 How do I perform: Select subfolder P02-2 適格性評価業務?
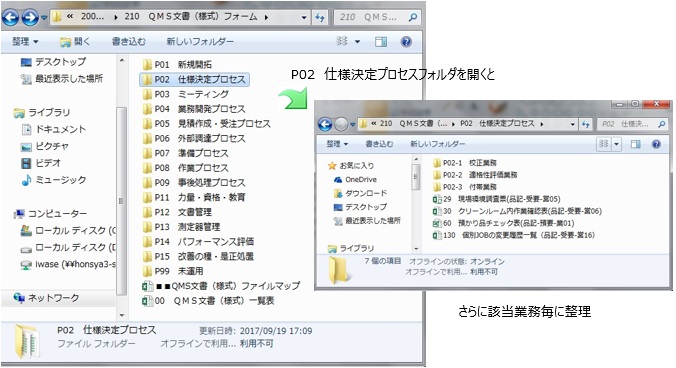[x=475, y=175]
